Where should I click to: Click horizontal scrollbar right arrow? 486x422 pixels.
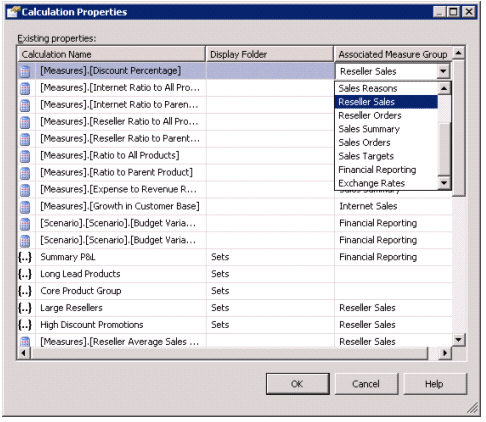coord(445,353)
